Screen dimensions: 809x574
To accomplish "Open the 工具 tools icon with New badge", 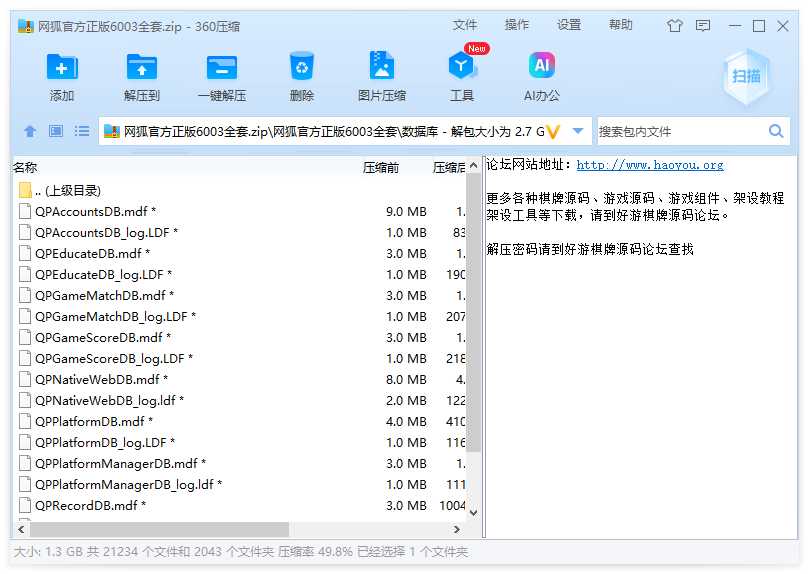I will (x=462, y=65).
